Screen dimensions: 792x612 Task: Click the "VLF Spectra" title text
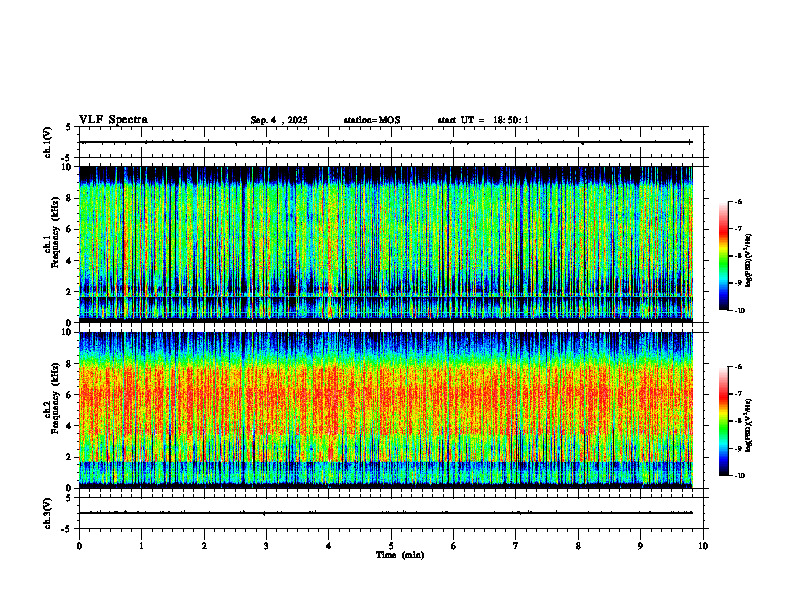pyautogui.click(x=113, y=120)
